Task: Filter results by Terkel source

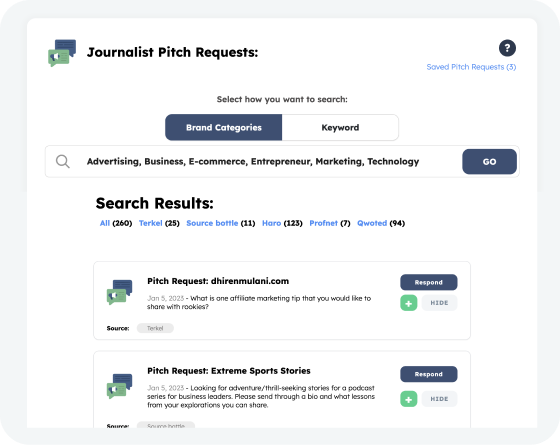Action: pyautogui.click(x=159, y=223)
